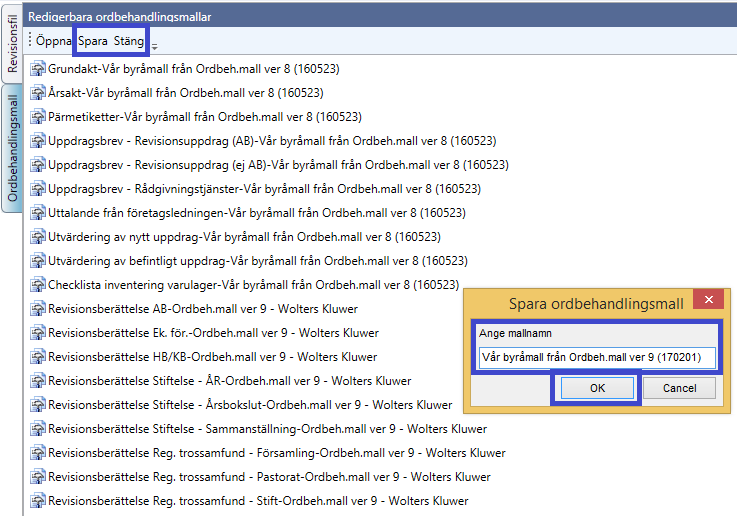The width and height of the screenshot is (737, 516).
Task: Select Revisionsberättelse Reg. trossamfund - Stift row
Action: pos(258,501)
